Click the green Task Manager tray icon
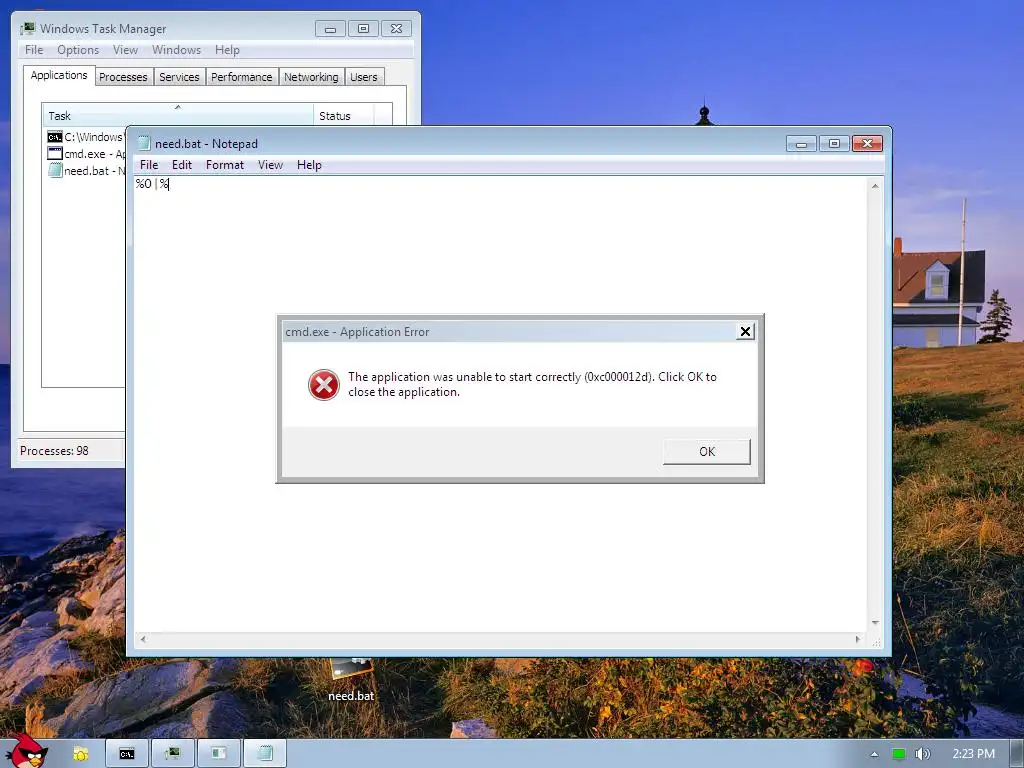This screenshot has height=768, width=1024. [899, 754]
